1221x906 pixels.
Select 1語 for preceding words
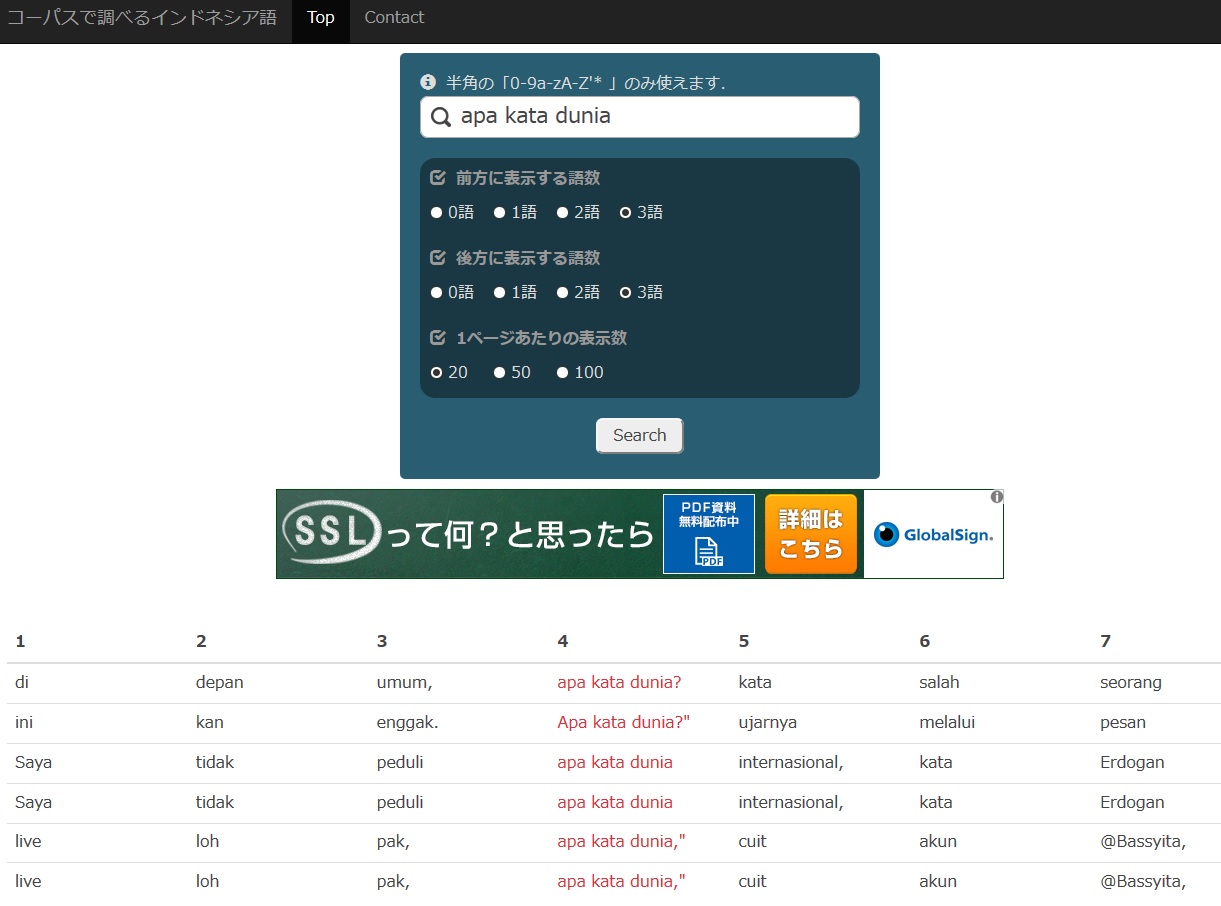coord(500,212)
